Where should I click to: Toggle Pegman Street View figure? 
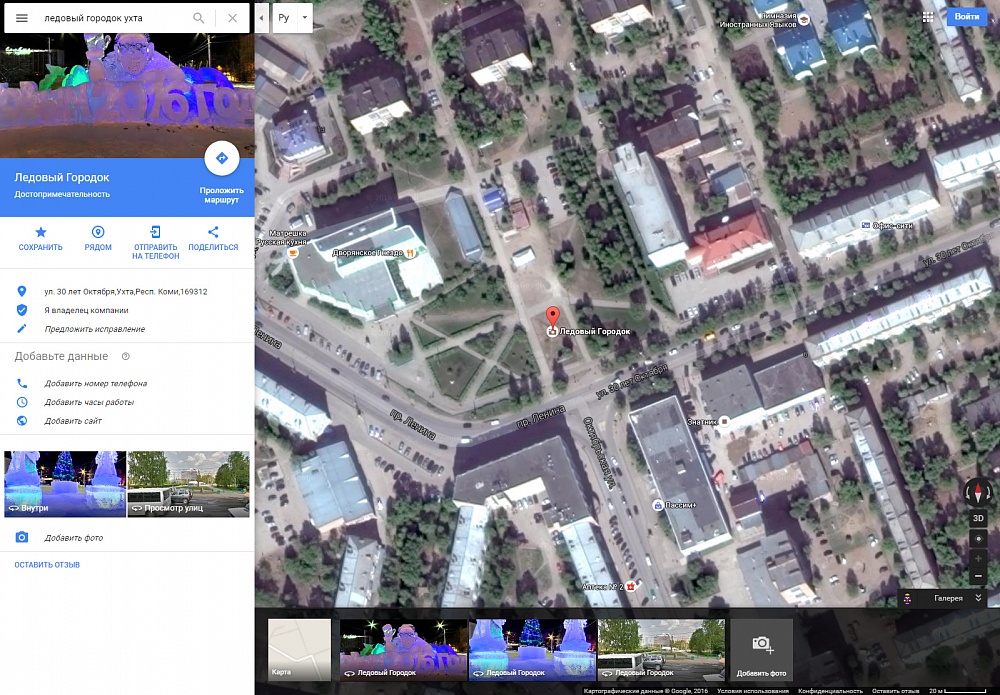pyautogui.click(x=907, y=598)
